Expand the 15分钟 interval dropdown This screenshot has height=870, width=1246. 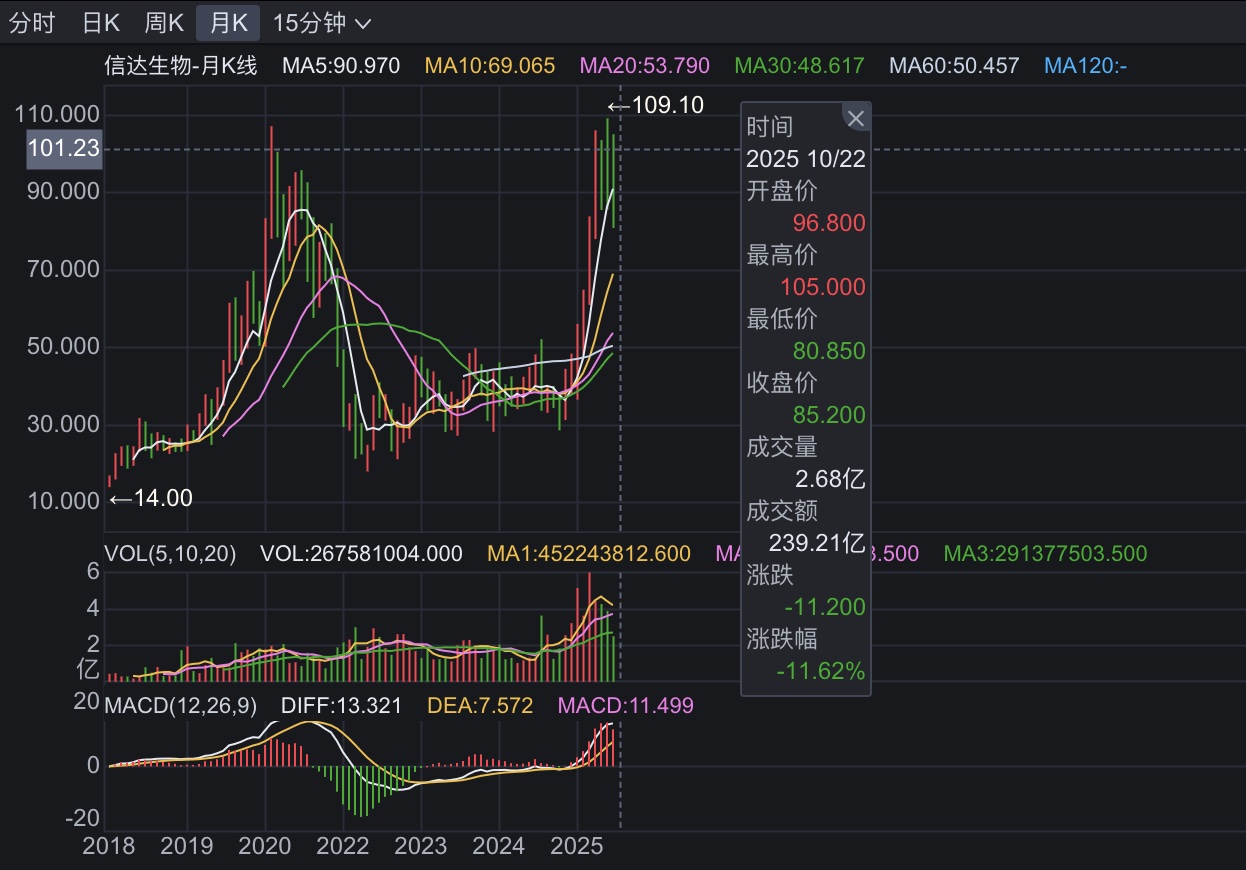pyautogui.click(x=322, y=22)
